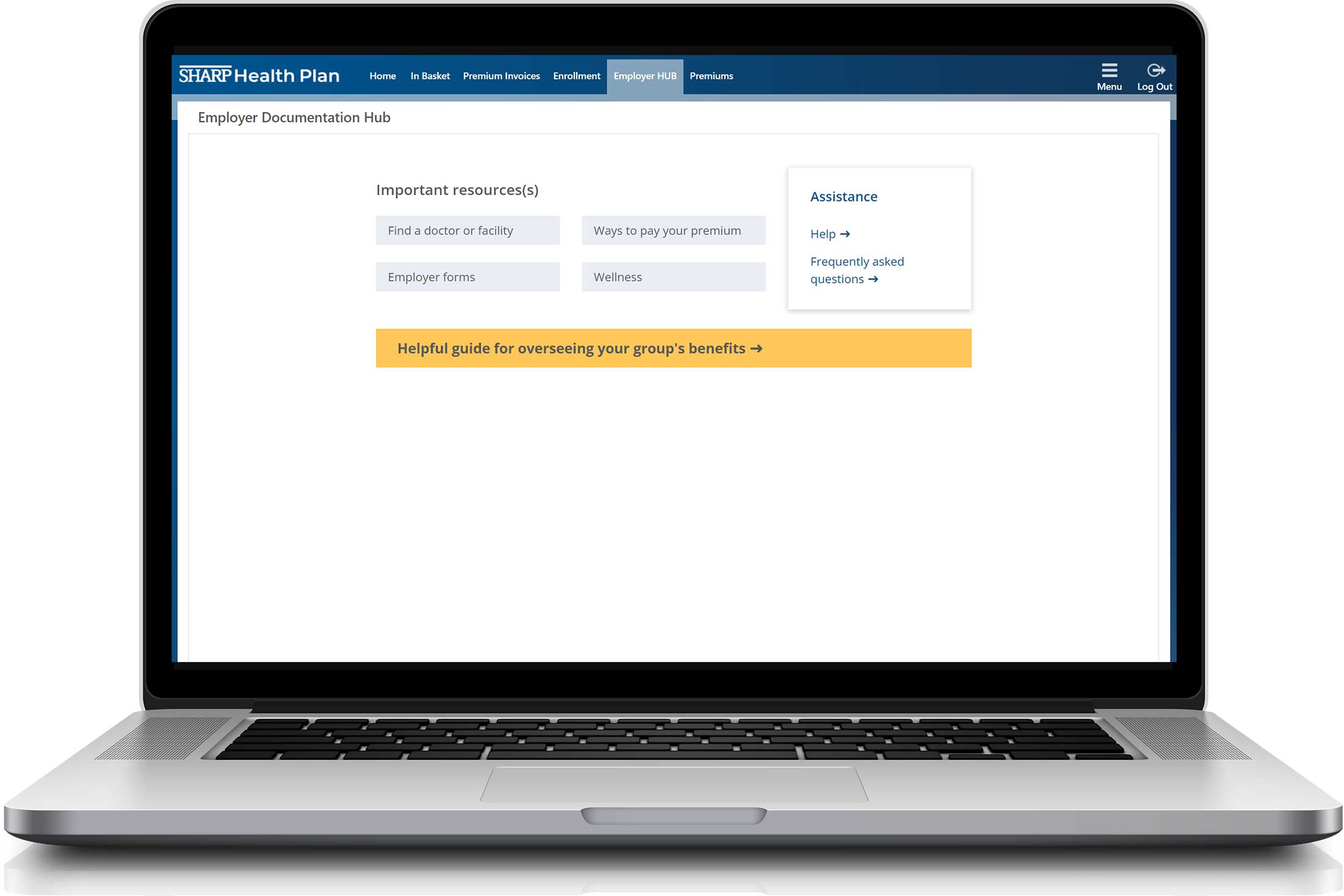Select the Home tab
This screenshot has width=1344, height=896.
click(x=381, y=76)
